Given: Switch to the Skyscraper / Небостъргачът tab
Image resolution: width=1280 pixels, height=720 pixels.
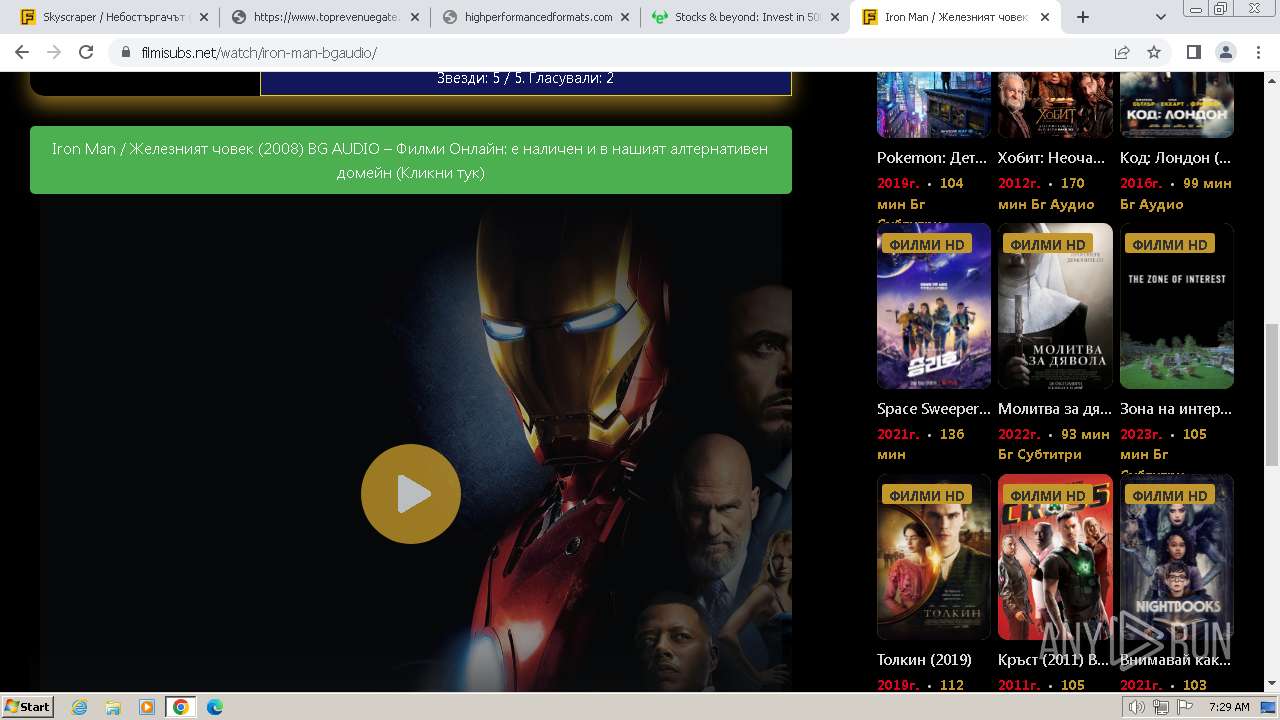Looking at the screenshot, I should click(x=114, y=17).
